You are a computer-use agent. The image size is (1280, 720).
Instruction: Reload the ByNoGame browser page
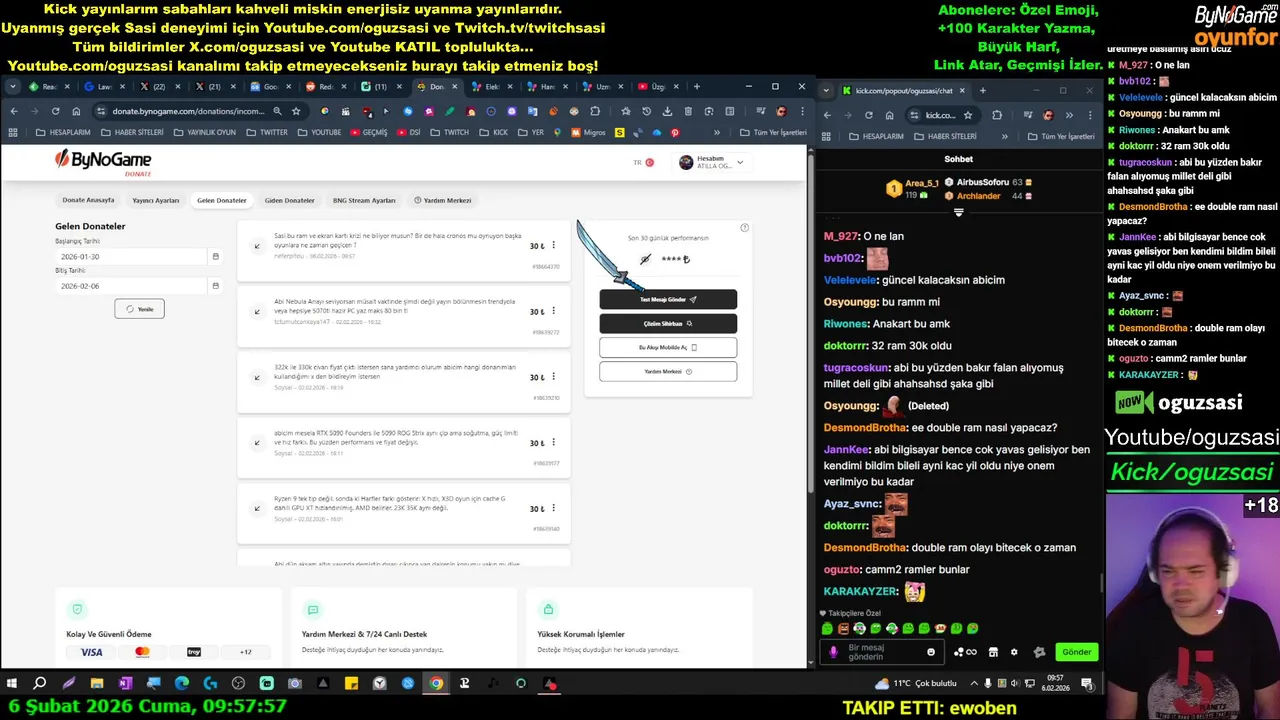tap(55, 111)
